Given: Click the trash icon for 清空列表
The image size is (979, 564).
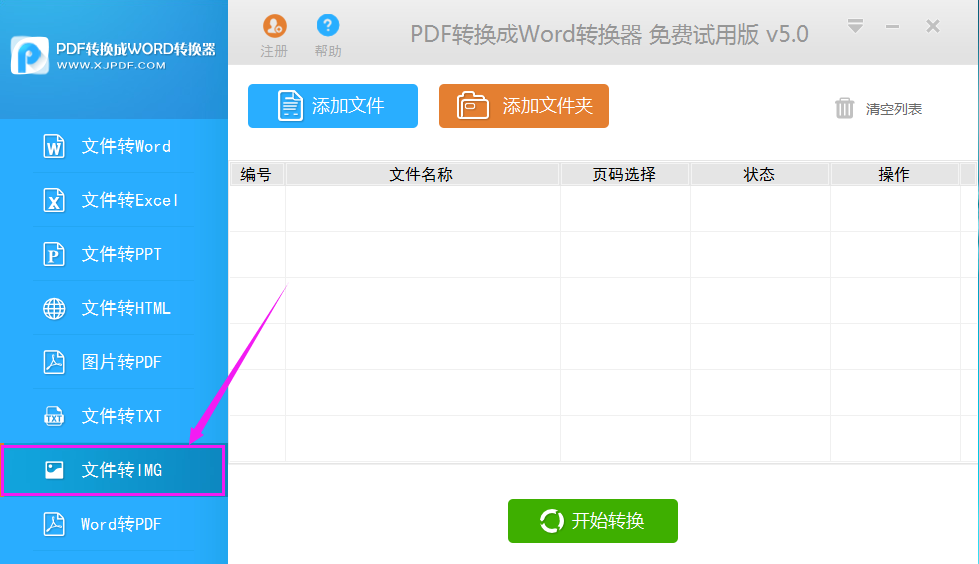Looking at the screenshot, I should click(x=844, y=108).
